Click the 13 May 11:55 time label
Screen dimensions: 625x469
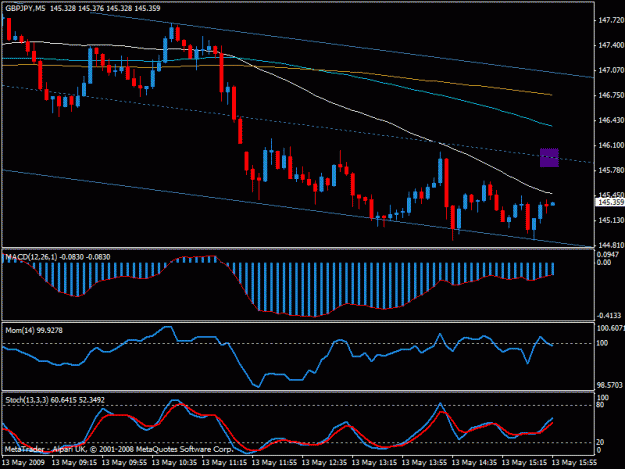click(275, 463)
